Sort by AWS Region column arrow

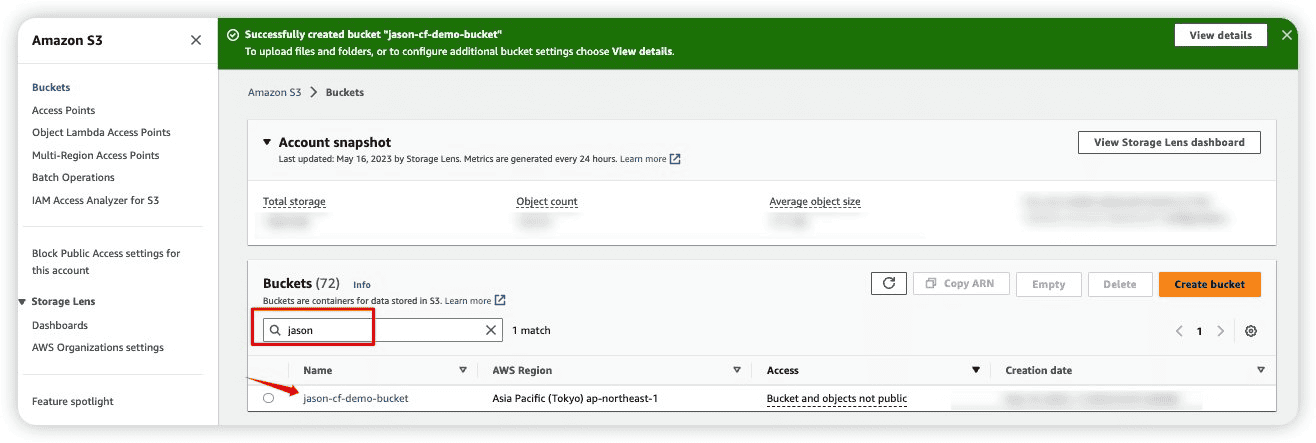coord(737,370)
